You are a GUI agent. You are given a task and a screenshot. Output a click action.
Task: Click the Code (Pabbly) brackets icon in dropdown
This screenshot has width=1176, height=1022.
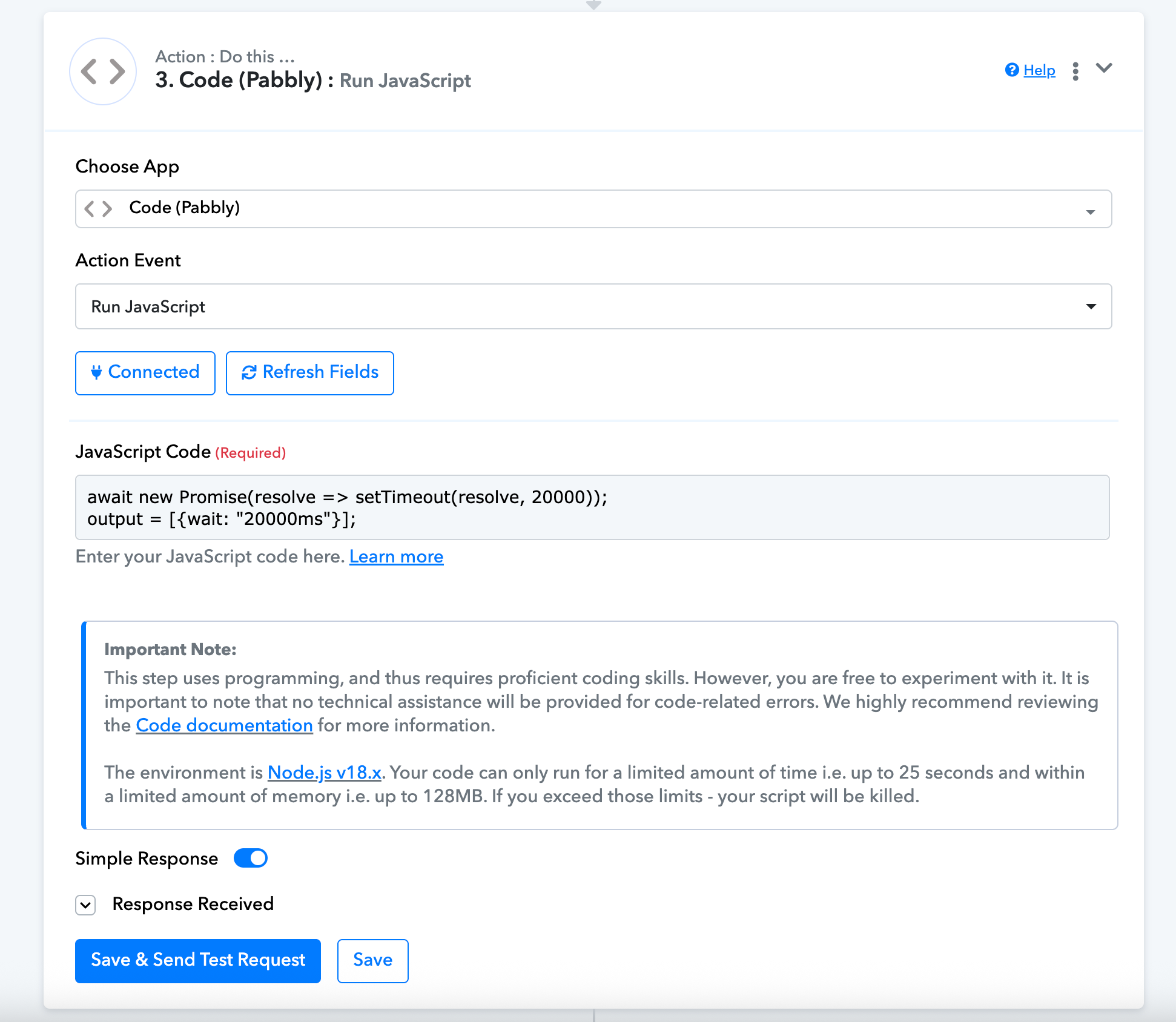pos(98,208)
